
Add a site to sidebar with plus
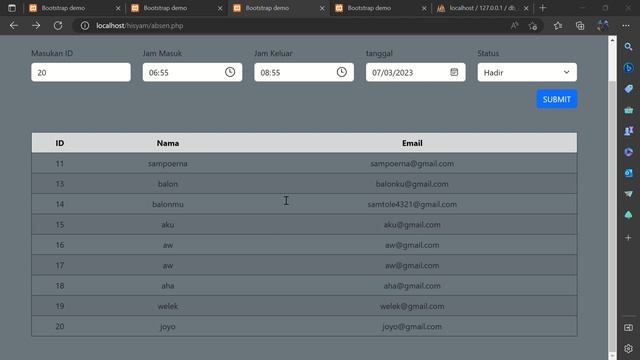click(x=629, y=238)
